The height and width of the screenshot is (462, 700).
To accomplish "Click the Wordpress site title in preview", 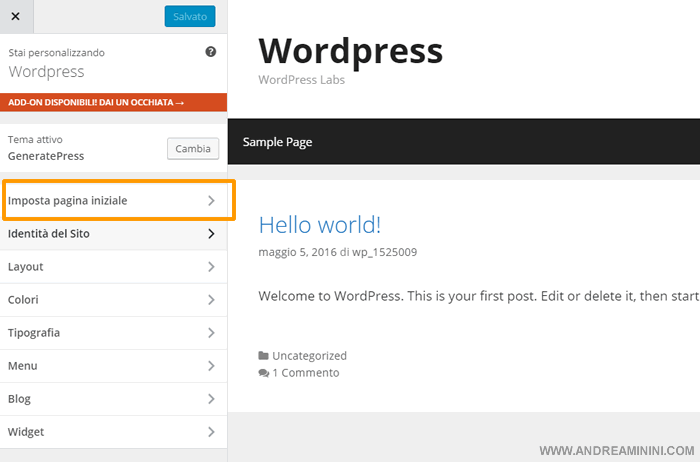I will click(350, 52).
